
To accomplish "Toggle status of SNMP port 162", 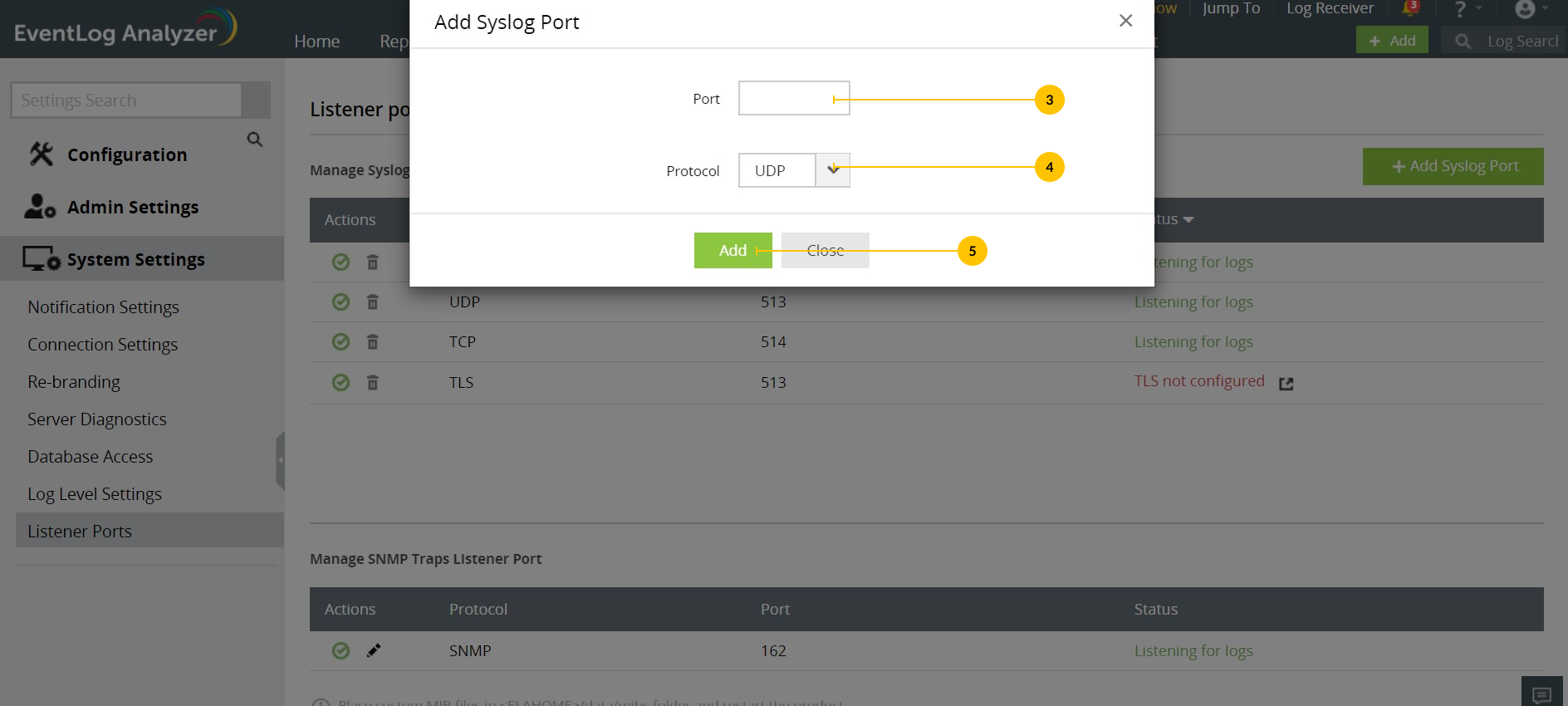I will point(341,650).
